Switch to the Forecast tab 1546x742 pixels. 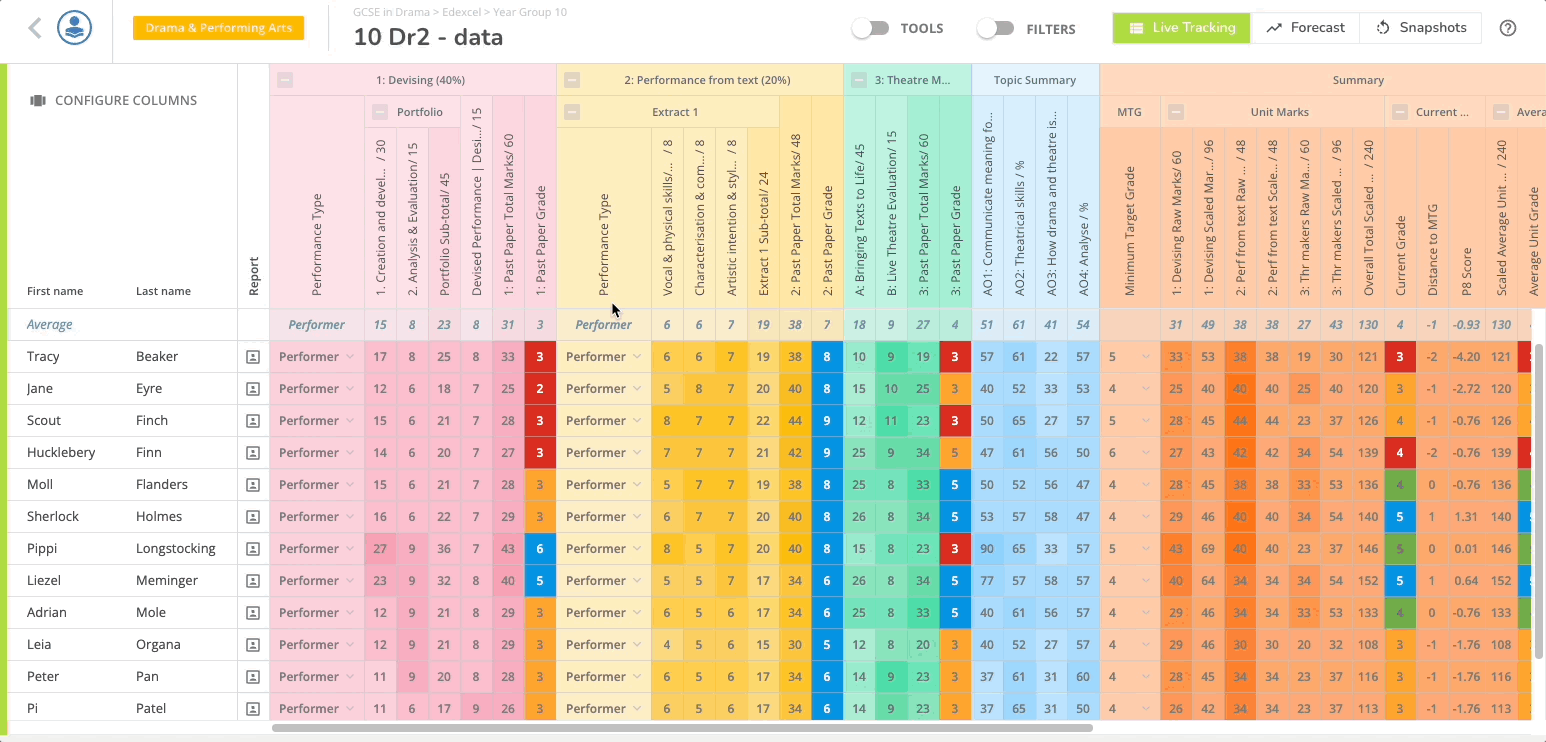1305,28
